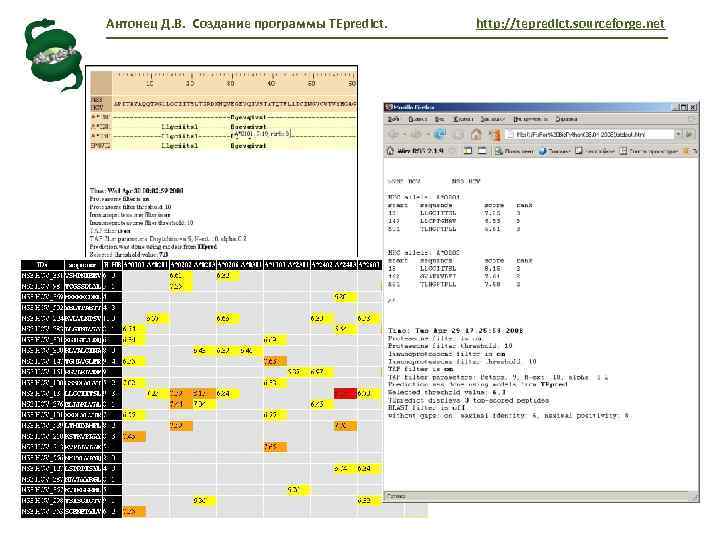Click the red score cell in the heatmap table
Screen dimensions: 720x540
tap(345, 394)
